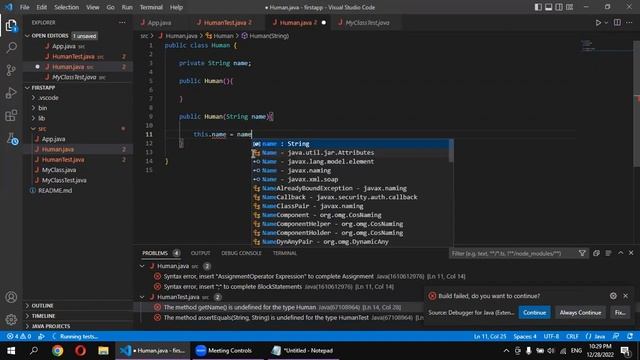Switch to Untitled - Notepad taskbar window
Image resolution: width=640 pixels, height=360 pixels.
click(303, 350)
